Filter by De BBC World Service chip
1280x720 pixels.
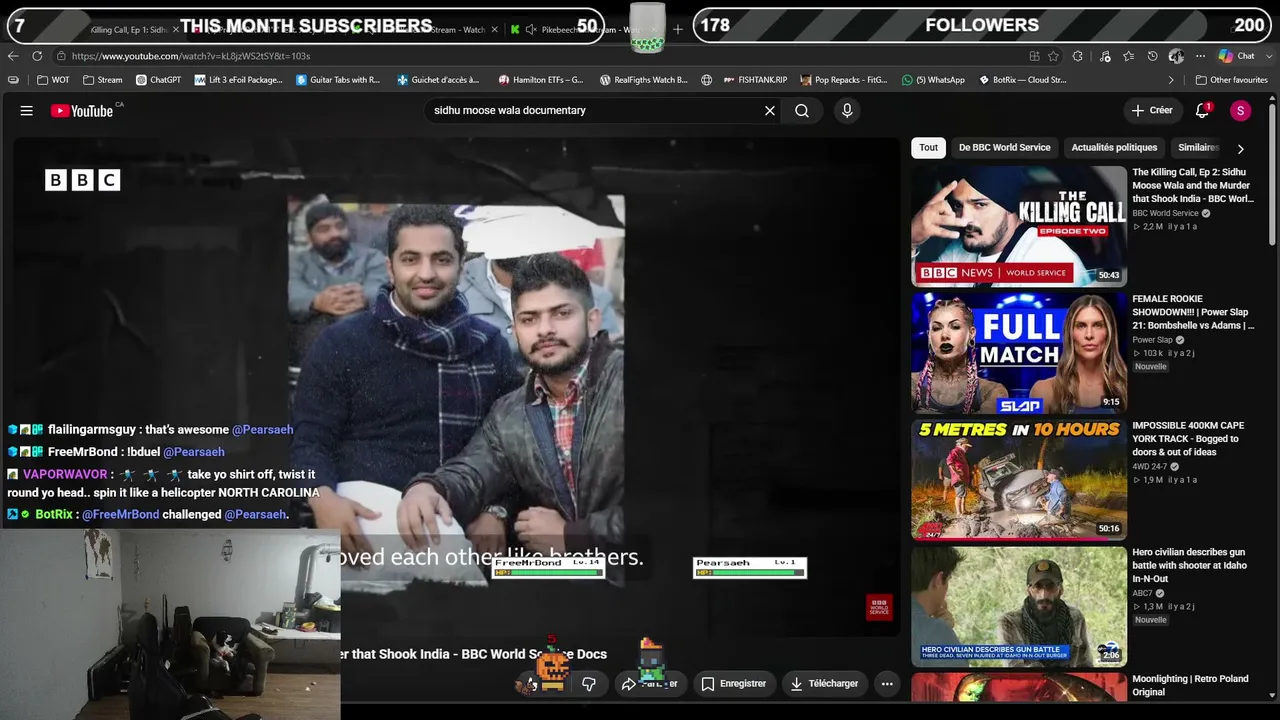[1005, 148]
